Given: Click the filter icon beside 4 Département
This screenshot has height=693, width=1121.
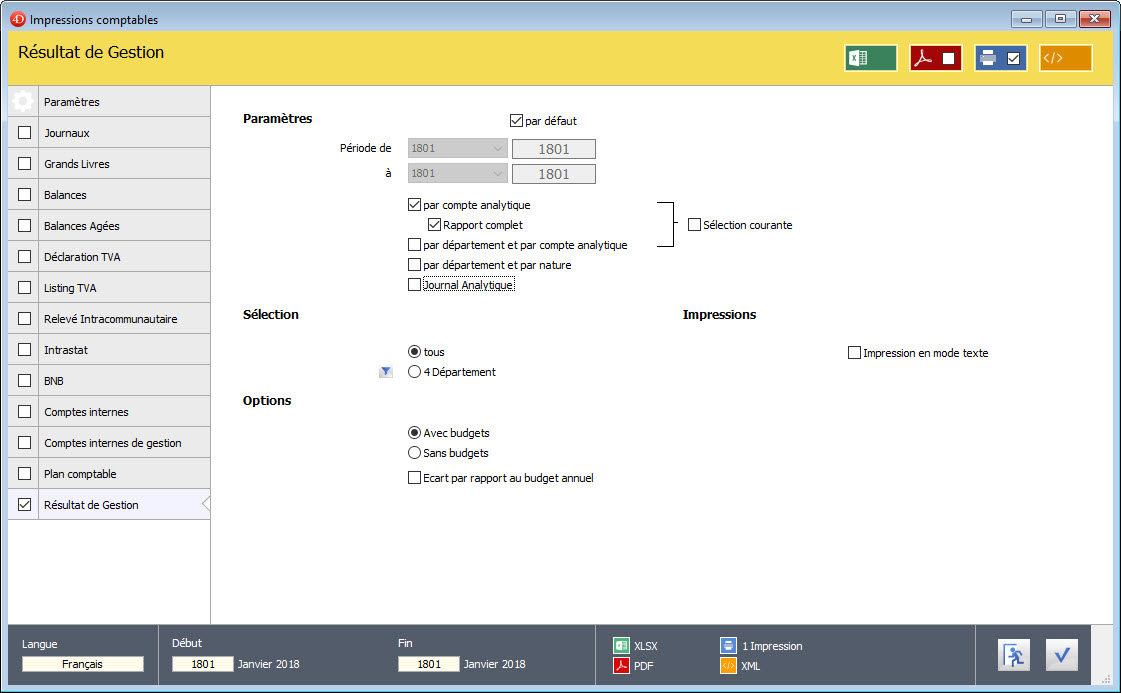Looking at the screenshot, I should (386, 372).
